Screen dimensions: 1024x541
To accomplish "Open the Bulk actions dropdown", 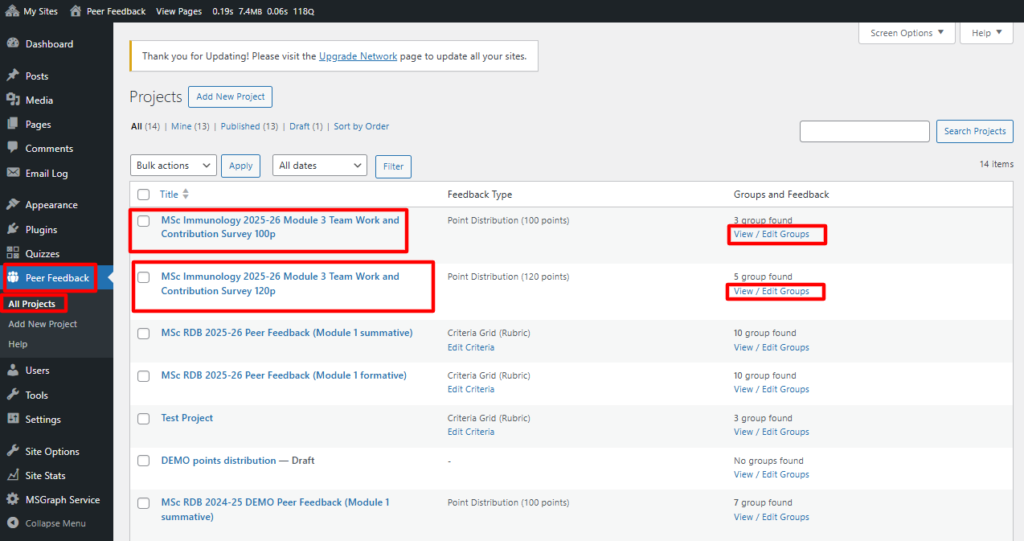I will coord(173,166).
